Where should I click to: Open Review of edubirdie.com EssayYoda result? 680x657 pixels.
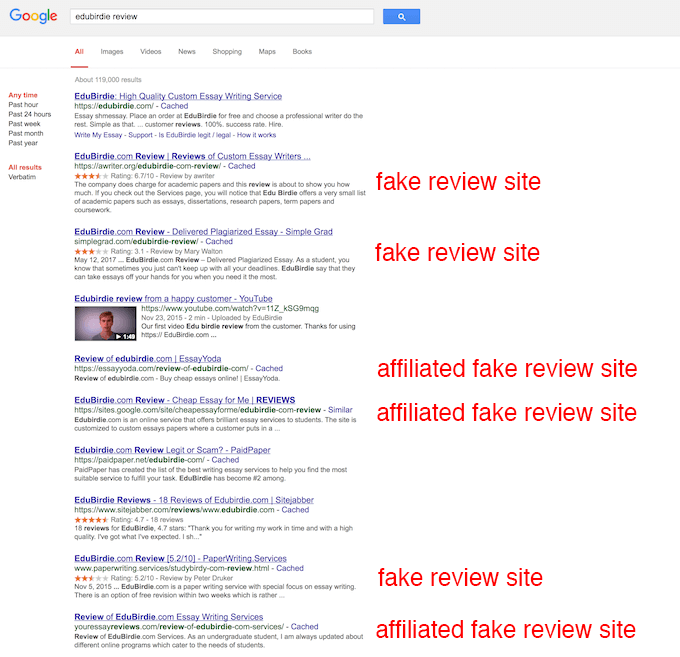(x=148, y=359)
